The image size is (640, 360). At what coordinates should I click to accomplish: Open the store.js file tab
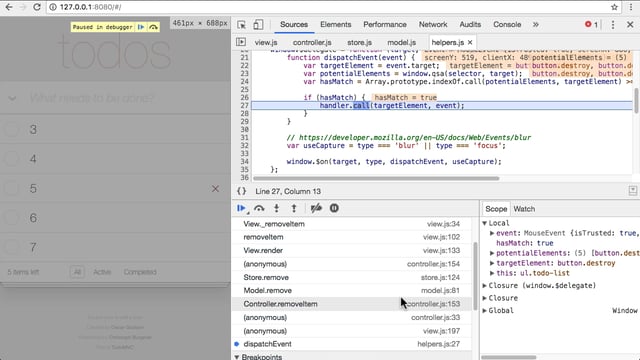359,42
